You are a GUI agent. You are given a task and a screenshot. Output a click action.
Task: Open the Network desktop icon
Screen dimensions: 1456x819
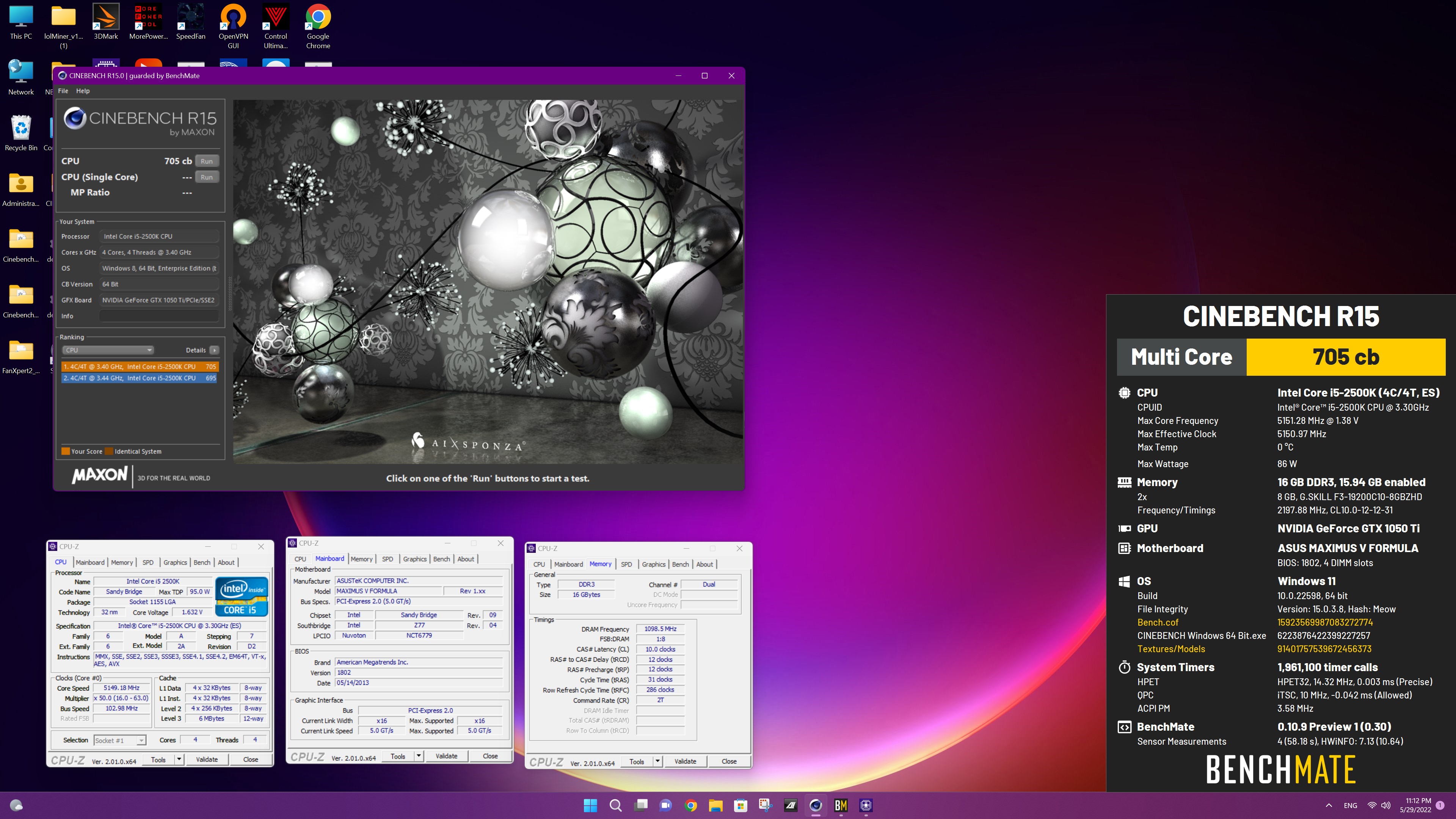(21, 77)
